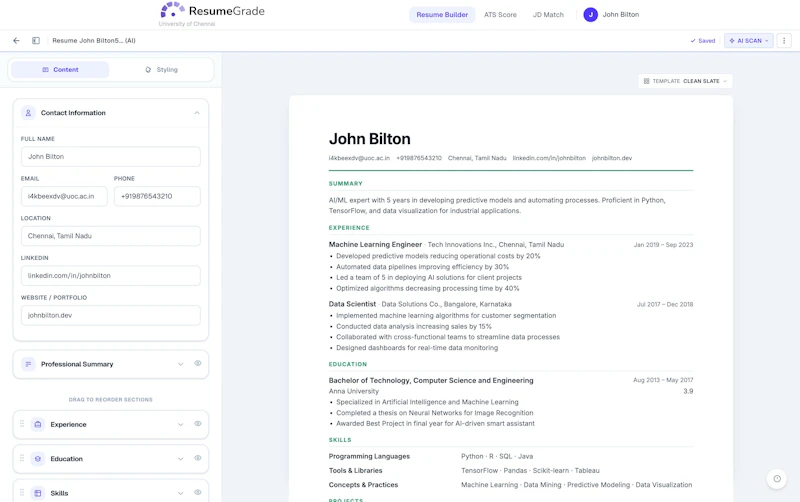Go back with the left arrow icon
800x502 pixels.
point(16,40)
